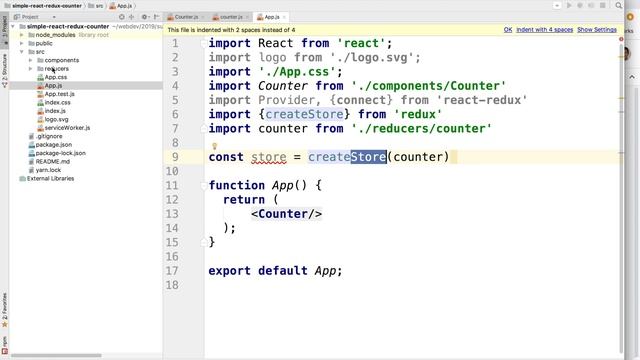Click Indent with 4 spaces link
Viewport: 640px width, 360px height.
pos(544,30)
